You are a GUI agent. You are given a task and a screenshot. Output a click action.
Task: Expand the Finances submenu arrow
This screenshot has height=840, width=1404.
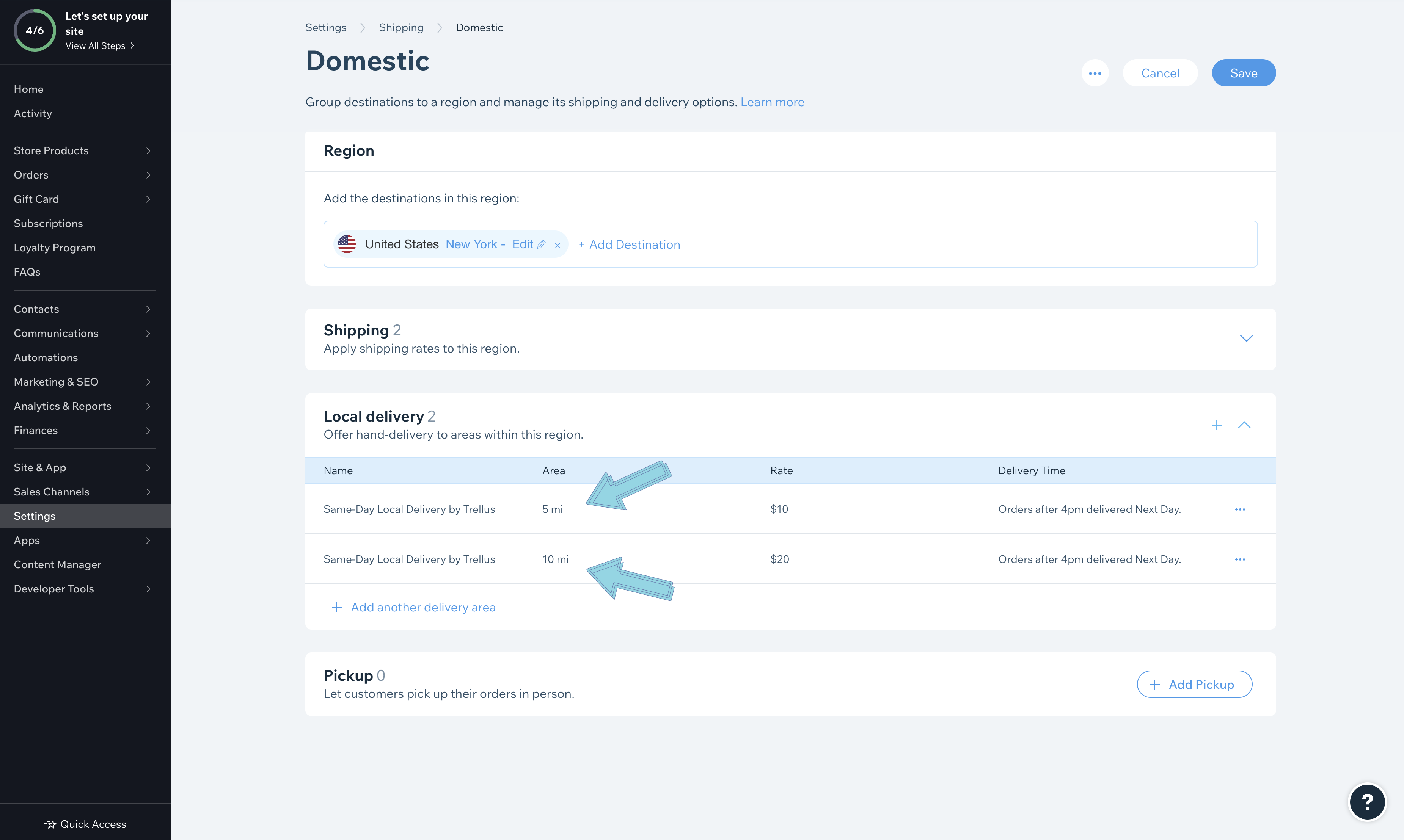[148, 431]
